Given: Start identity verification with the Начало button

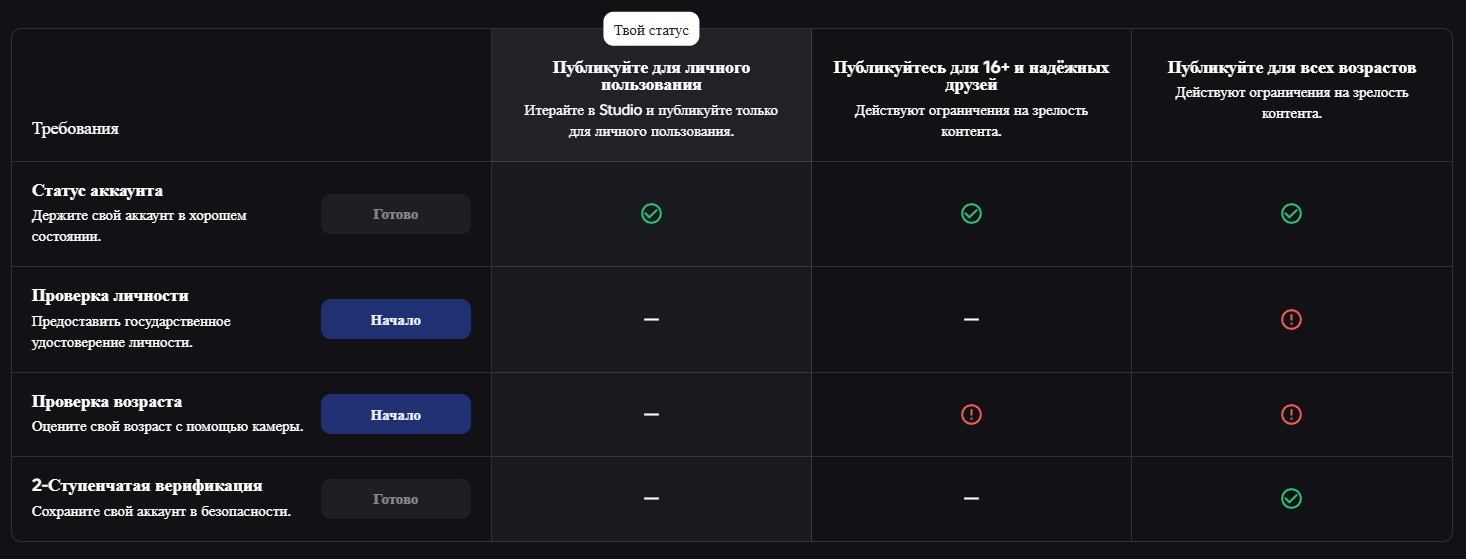Looking at the screenshot, I should coord(396,319).
